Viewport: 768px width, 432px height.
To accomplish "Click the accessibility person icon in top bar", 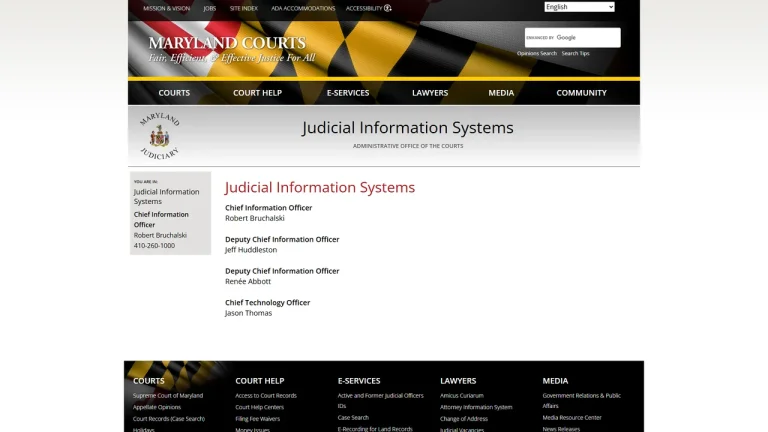I will click(x=387, y=8).
